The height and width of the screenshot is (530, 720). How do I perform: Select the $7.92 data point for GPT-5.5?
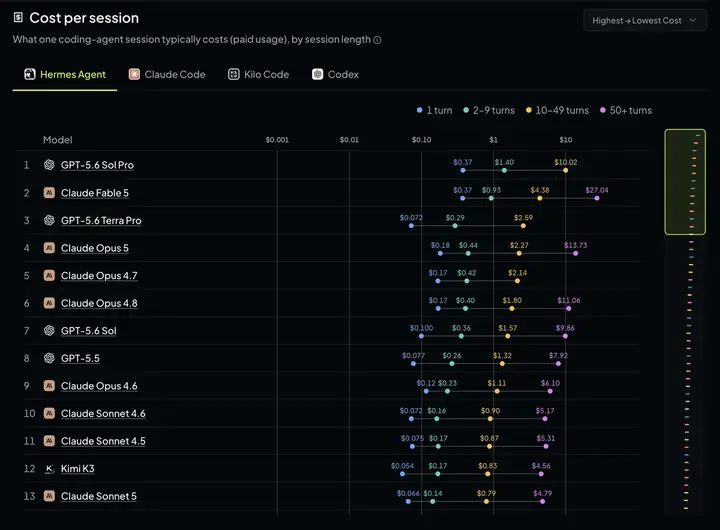tap(558, 363)
